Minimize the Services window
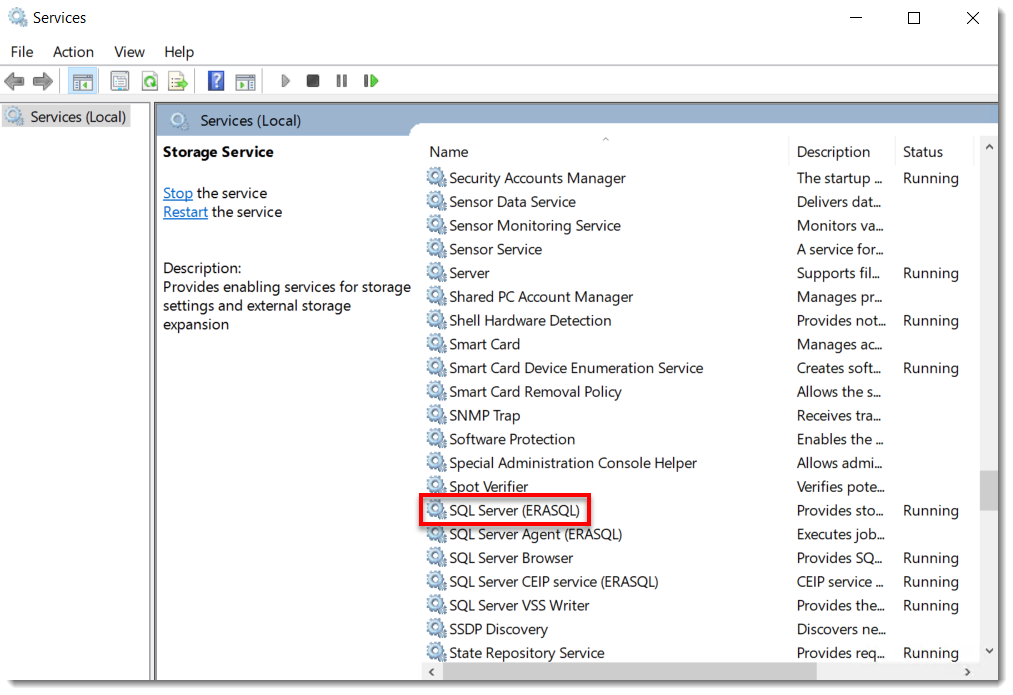 tap(856, 18)
